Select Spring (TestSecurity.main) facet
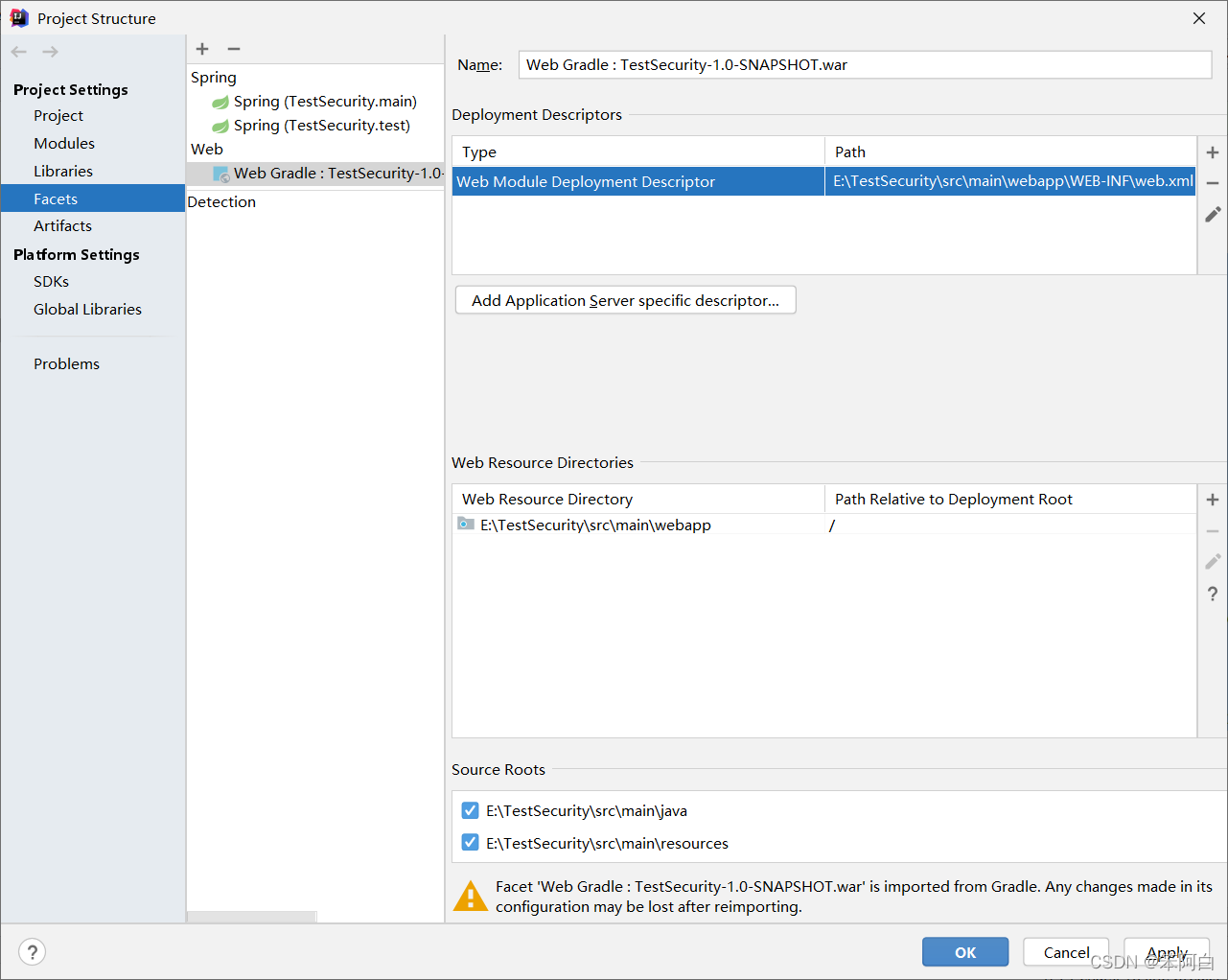 click(325, 102)
